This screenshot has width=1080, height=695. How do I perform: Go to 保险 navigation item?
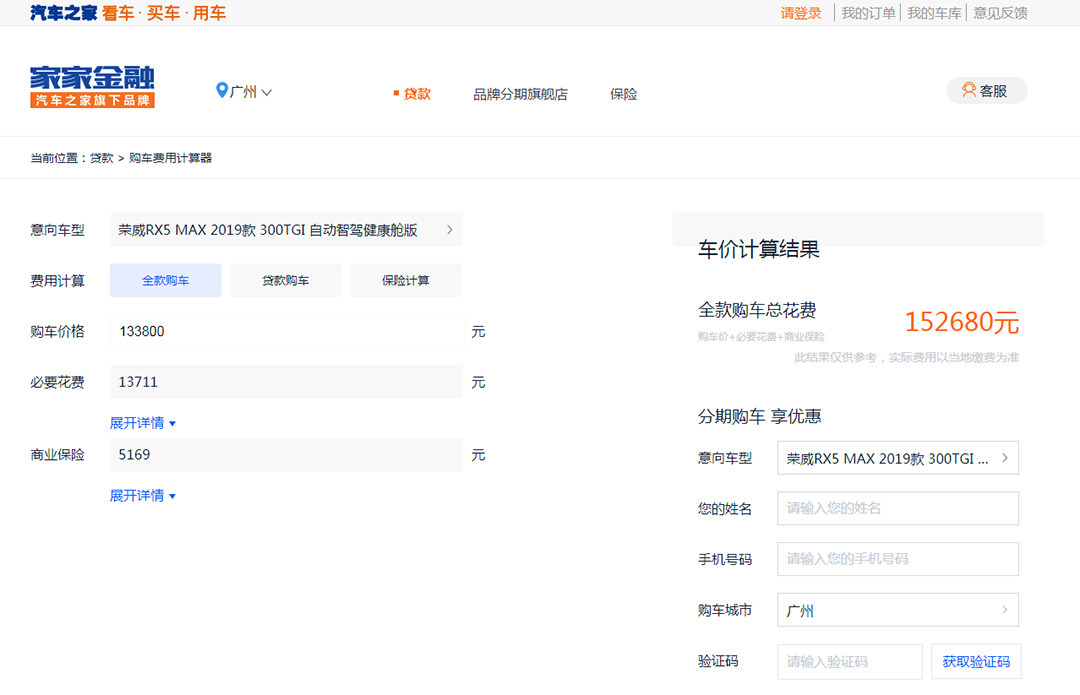[x=623, y=94]
